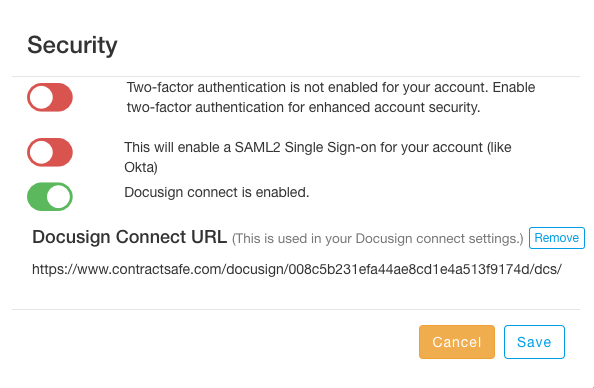This screenshot has height=388, width=594.
Task: Save the Security settings
Action: pos(534,342)
